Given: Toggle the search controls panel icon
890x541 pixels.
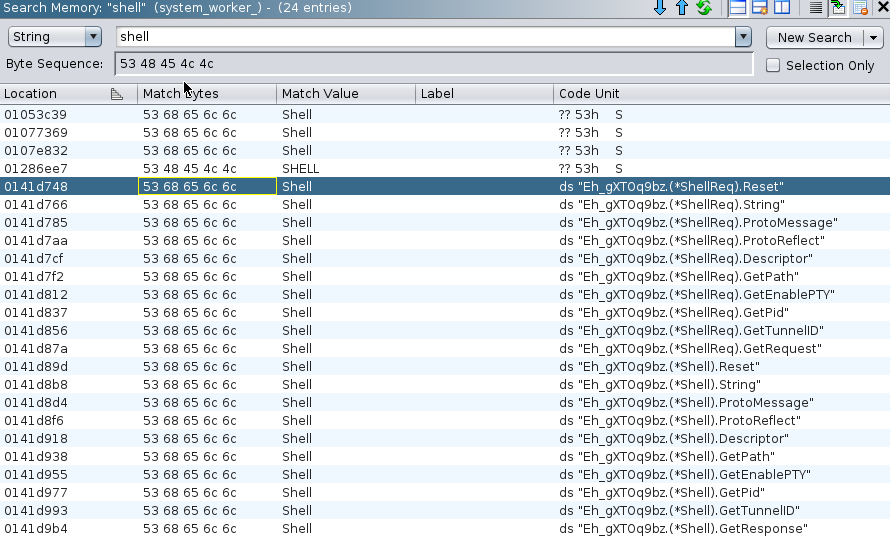Looking at the screenshot, I should 738,7.
